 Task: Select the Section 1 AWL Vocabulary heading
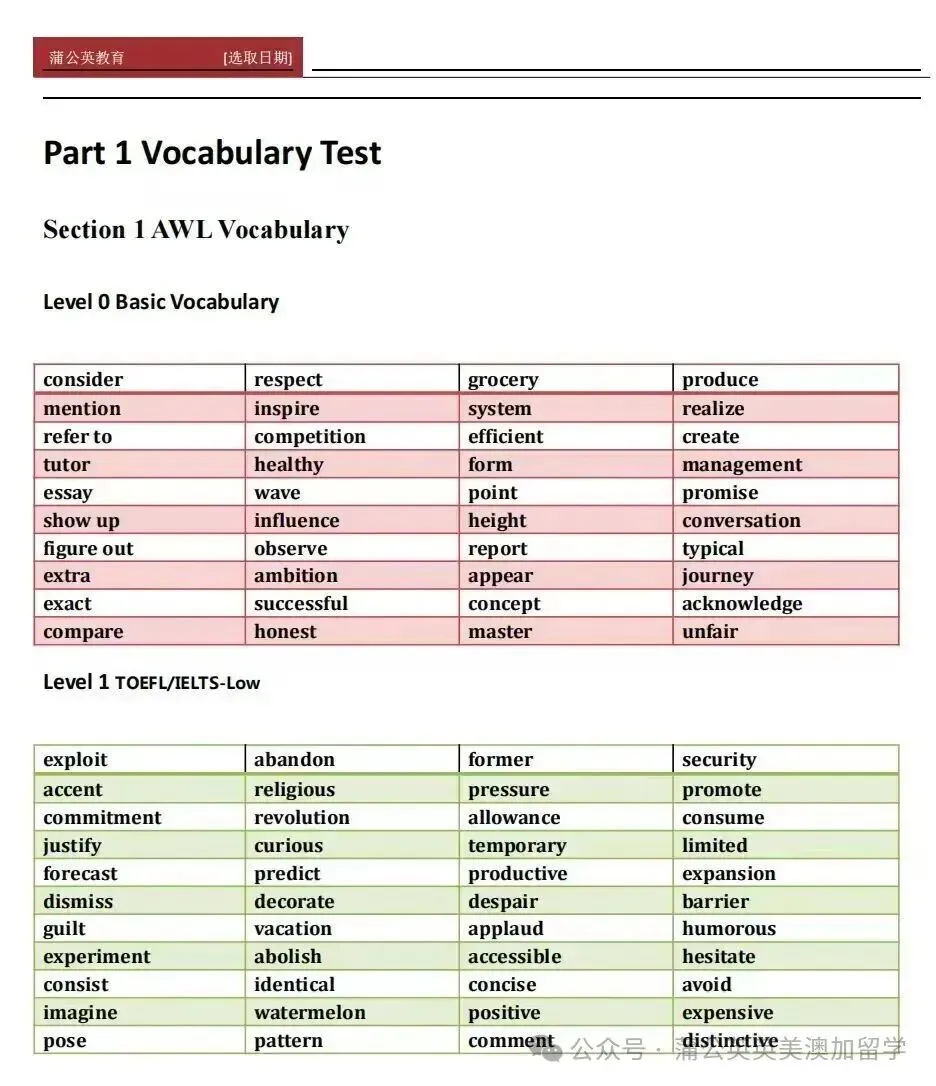click(x=196, y=230)
